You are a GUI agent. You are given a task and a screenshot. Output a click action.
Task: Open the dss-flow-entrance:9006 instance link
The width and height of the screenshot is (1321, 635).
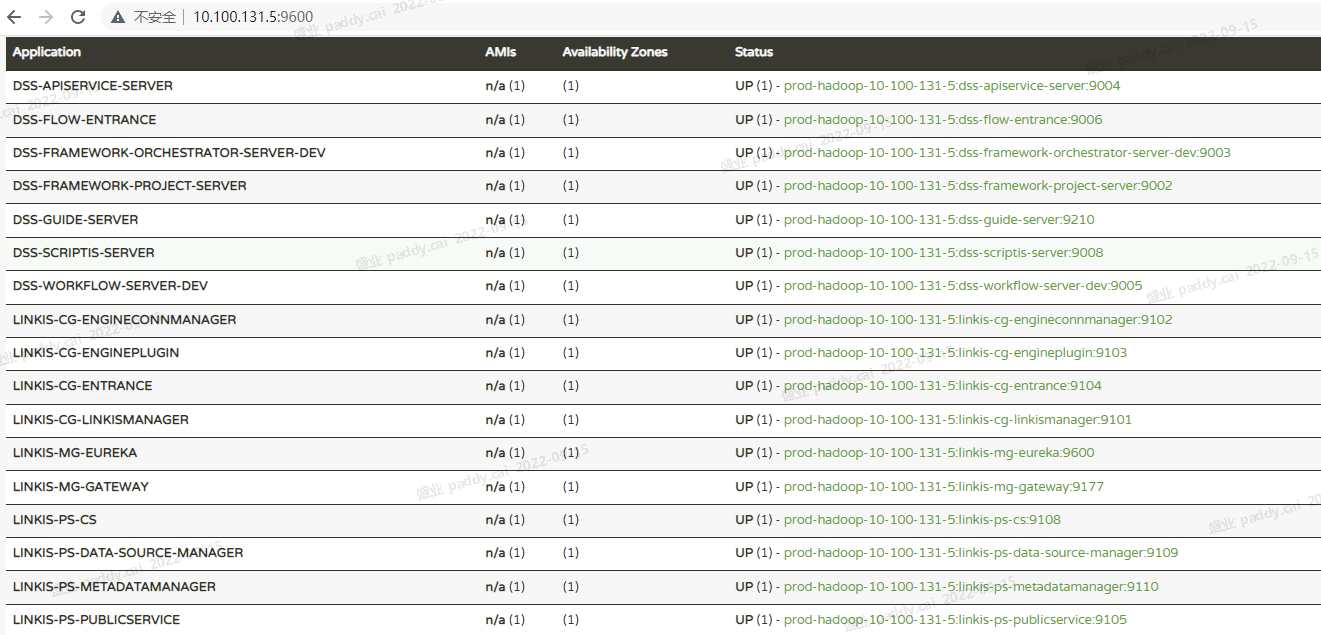[943, 120]
